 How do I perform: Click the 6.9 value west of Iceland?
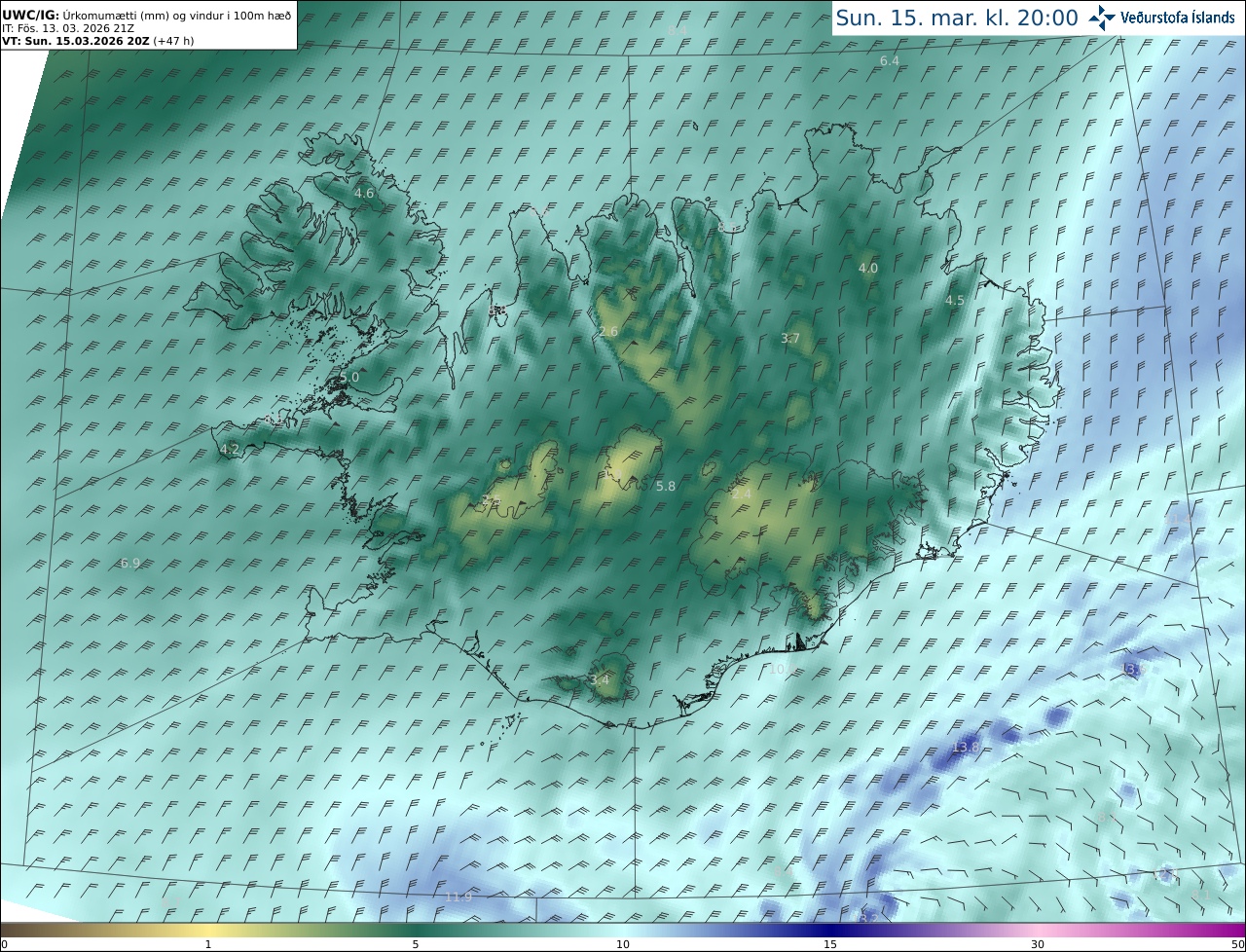pyautogui.click(x=130, y=563)
